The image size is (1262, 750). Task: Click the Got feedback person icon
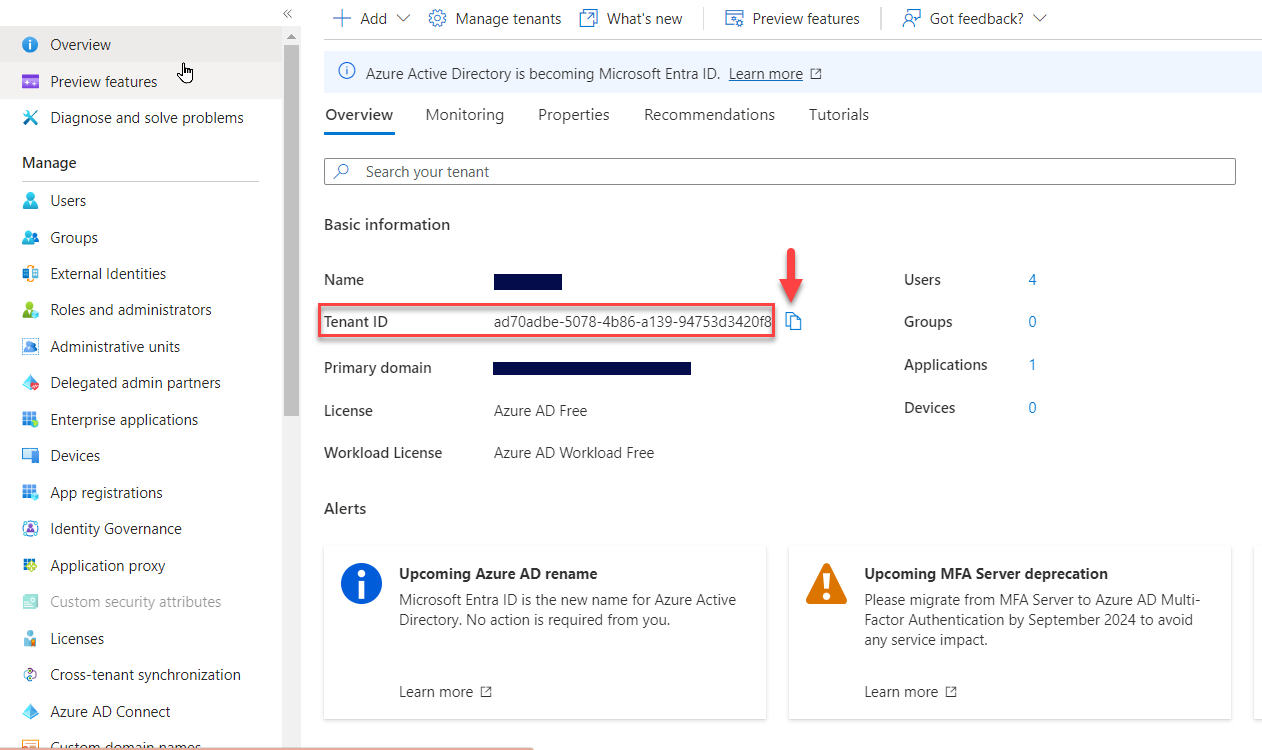pyautogui.click(x=911, y=18)
